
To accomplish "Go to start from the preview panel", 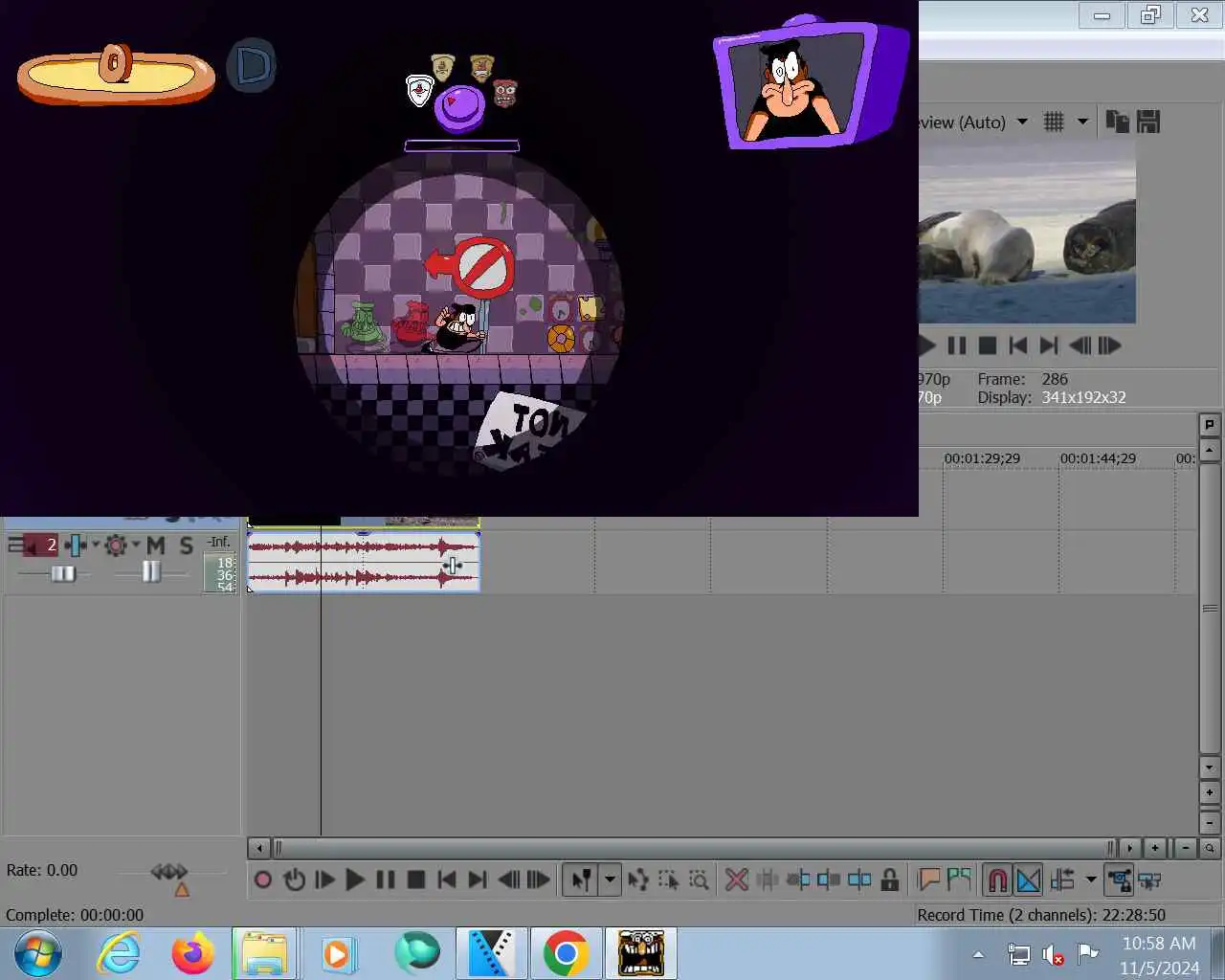I will [x=1018, y=345].
